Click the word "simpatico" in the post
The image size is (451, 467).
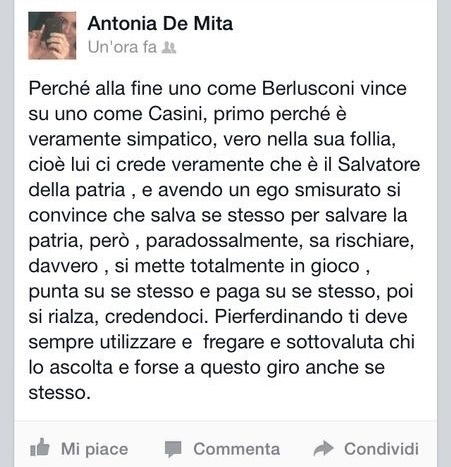coord(170,140)
